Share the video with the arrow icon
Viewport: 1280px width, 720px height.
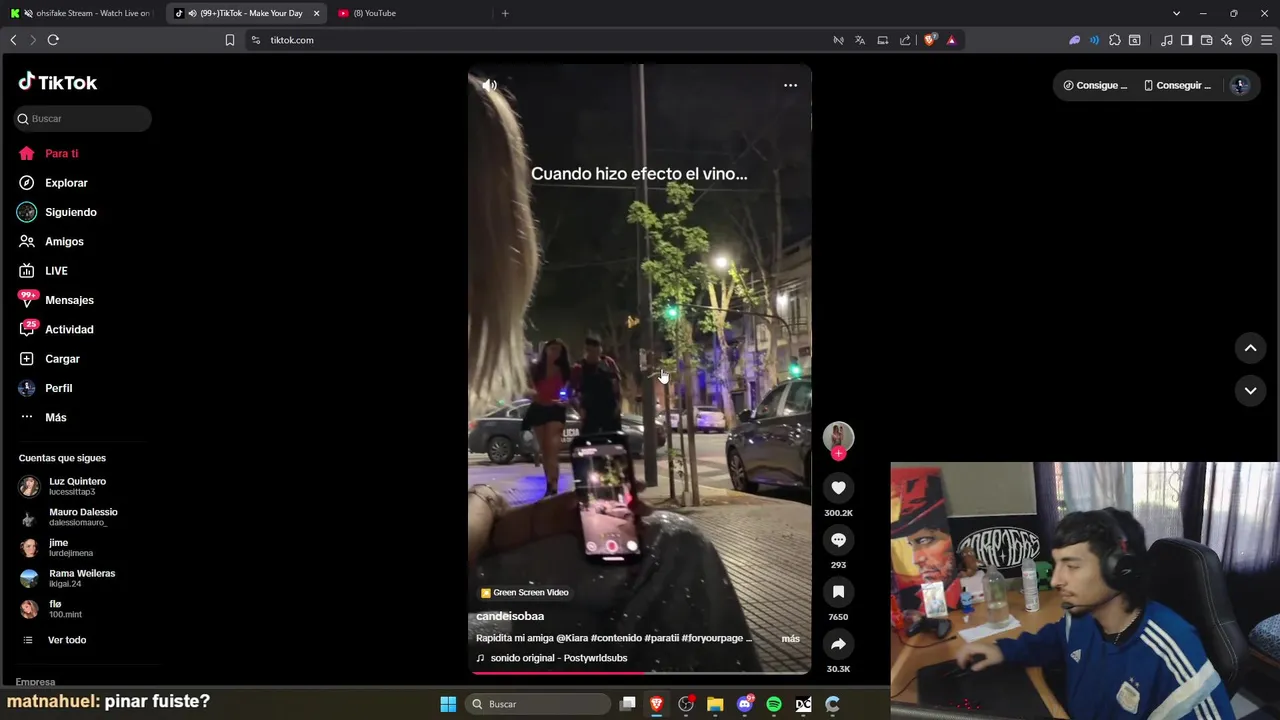pos(838,644)
